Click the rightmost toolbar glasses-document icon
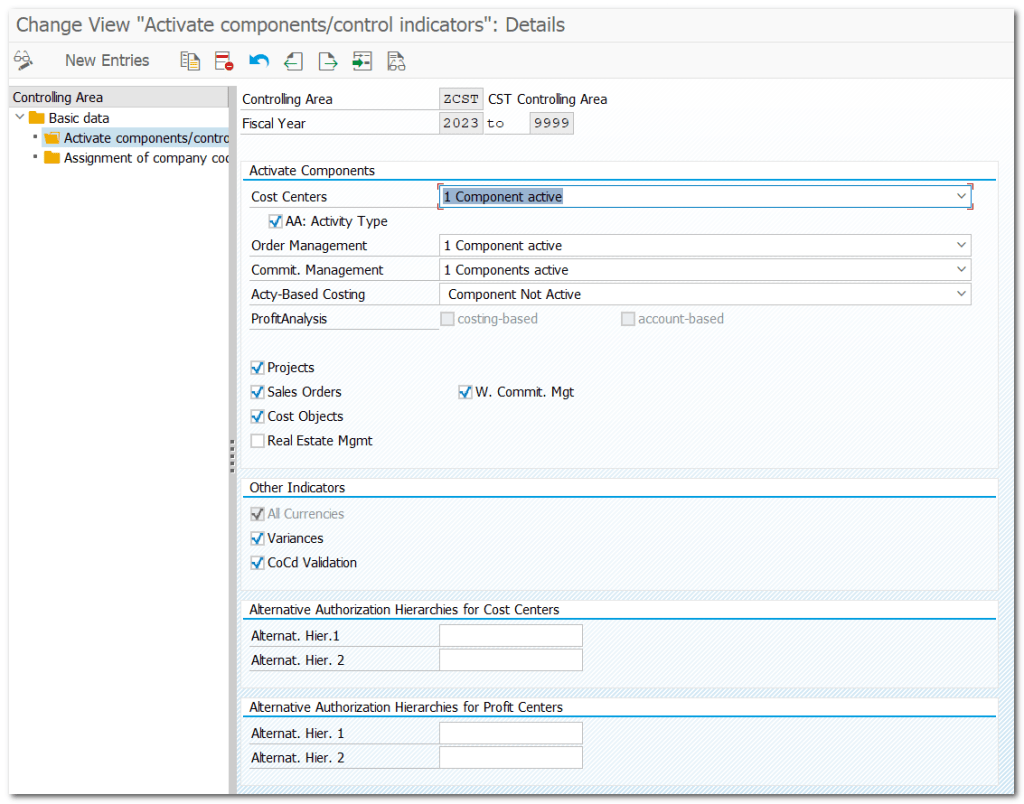Image resolution: width=1024 pixels, height=804 pixels. point(396,61)
